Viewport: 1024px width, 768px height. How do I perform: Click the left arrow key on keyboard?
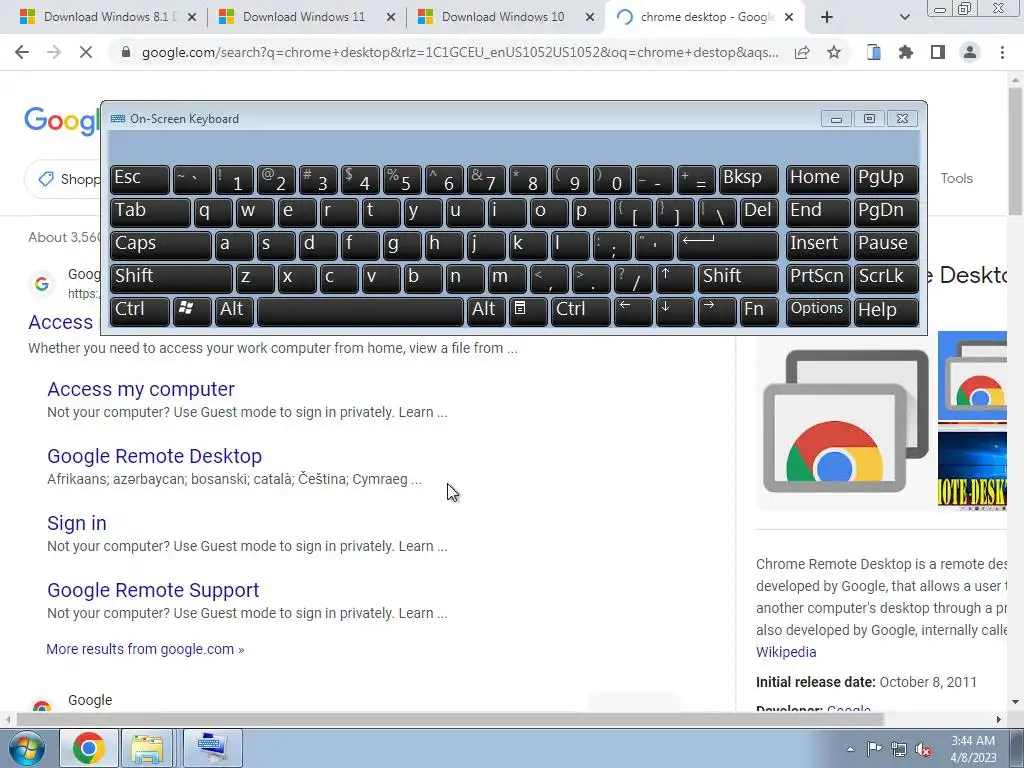click(x=632, y=311)
